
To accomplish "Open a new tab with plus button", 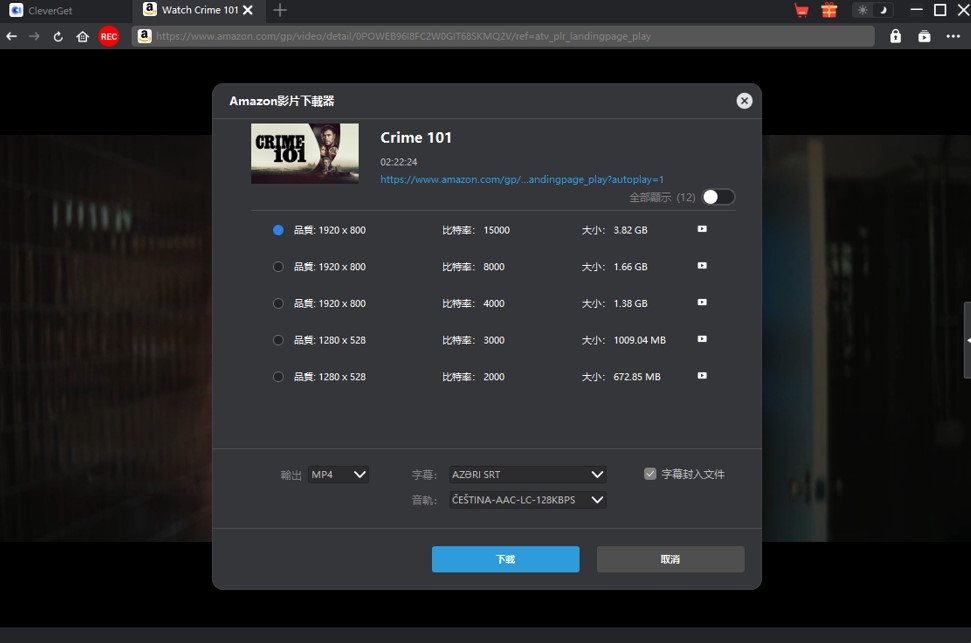I will coord(280,11).
